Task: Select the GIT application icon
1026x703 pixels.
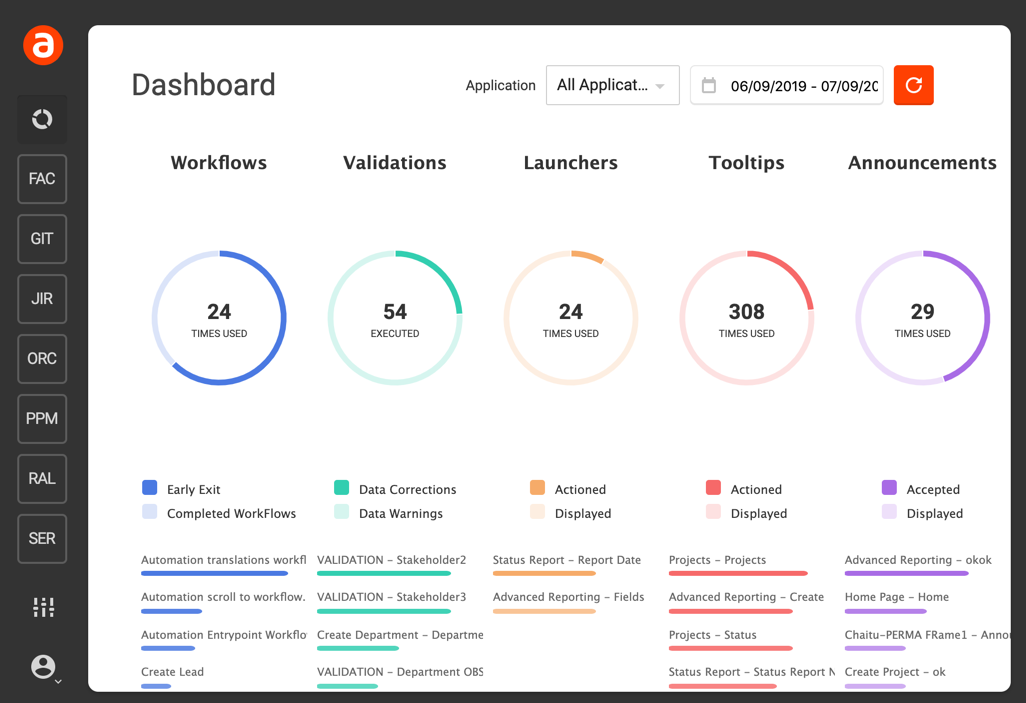Action: point(42,239)
